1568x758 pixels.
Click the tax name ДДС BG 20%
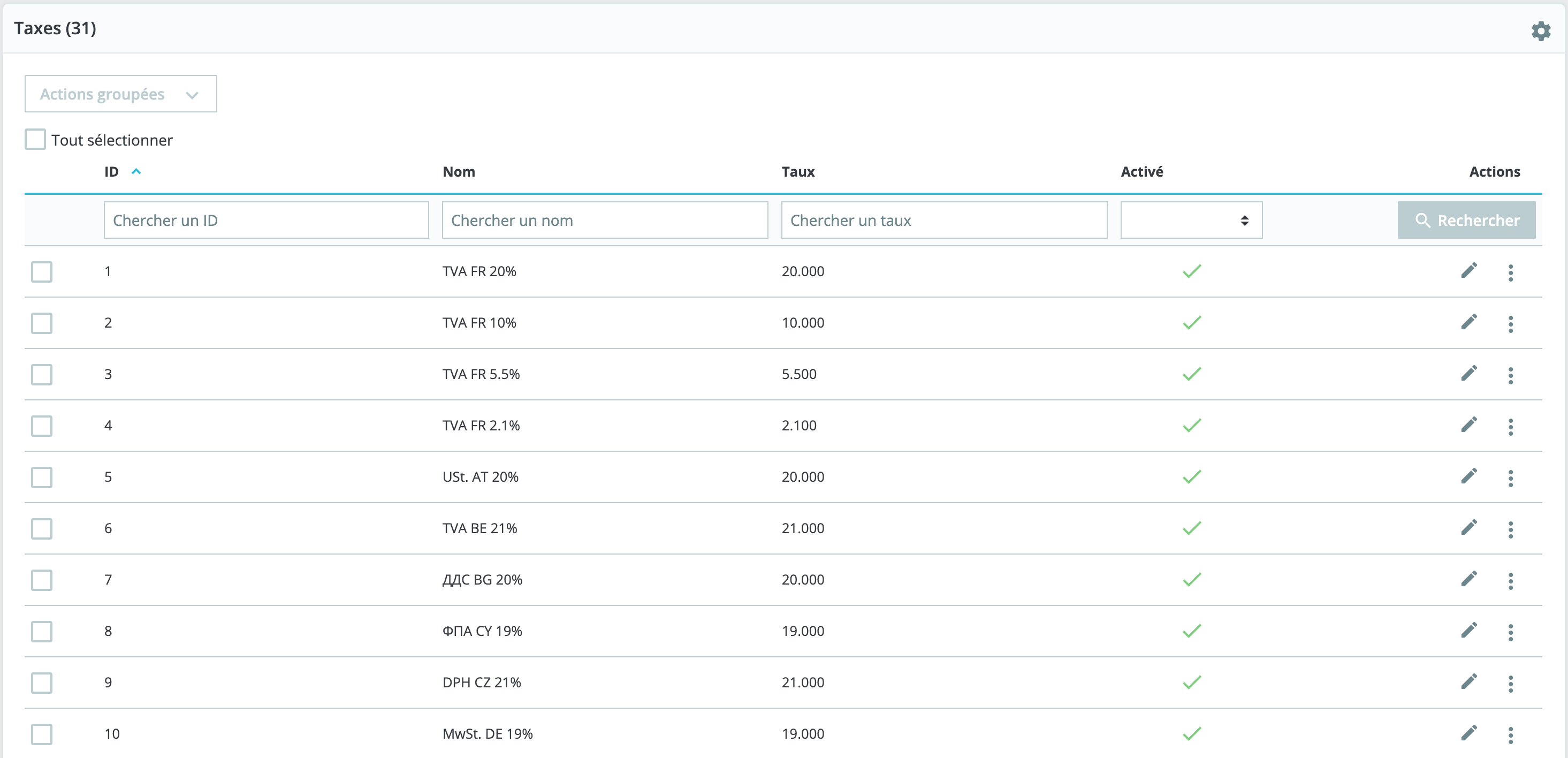(x=482, y=580)
